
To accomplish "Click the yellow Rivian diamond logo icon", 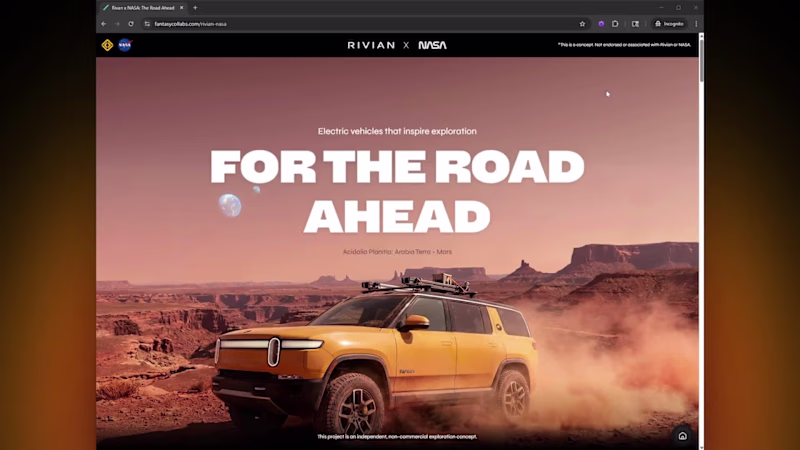I will point(107,45).
